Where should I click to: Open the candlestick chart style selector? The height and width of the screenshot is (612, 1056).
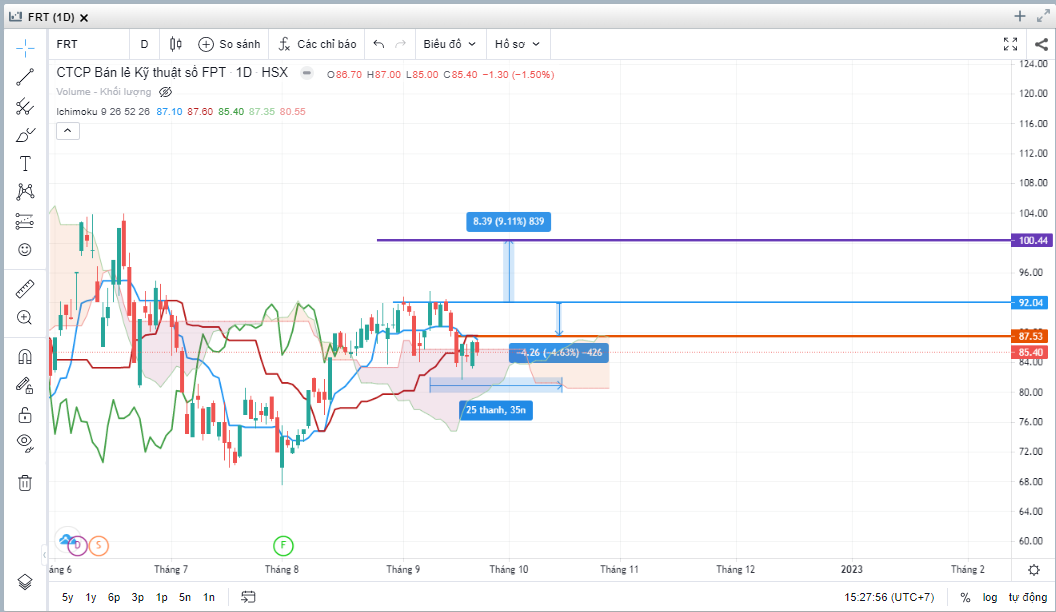pyautogui.click(x=176, y=44)
